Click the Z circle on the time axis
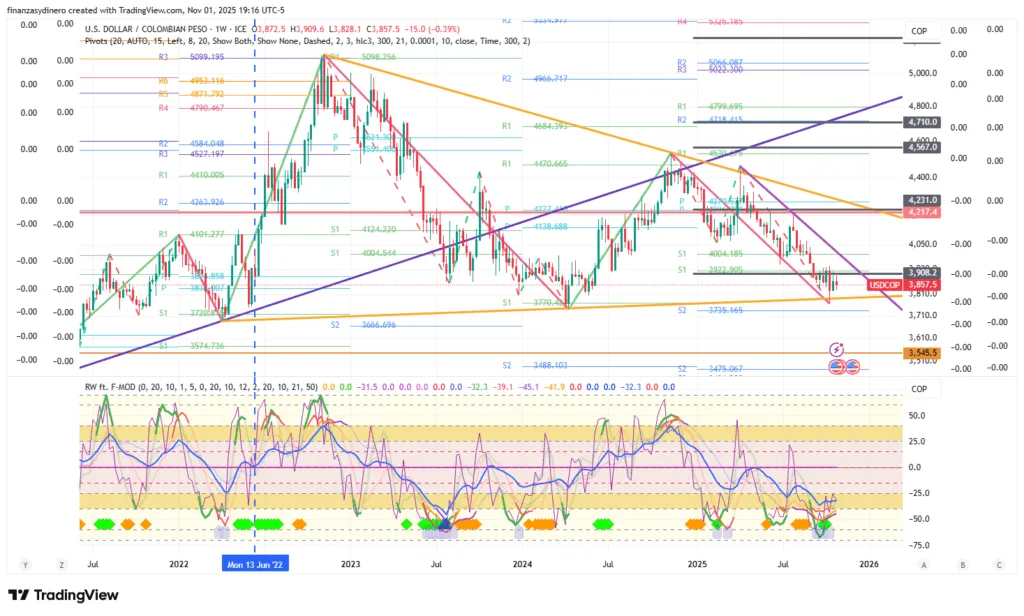1024x616 pixels. click(61, 564)
